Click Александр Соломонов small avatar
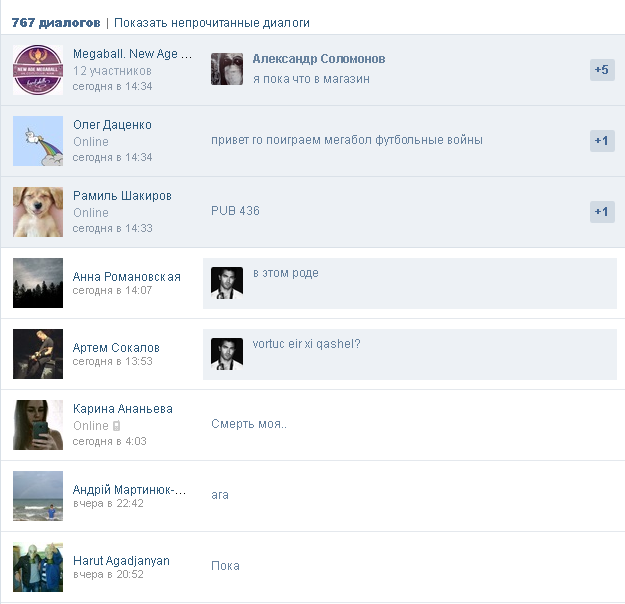Screen dimensions: 625x604 click(227, 69)
